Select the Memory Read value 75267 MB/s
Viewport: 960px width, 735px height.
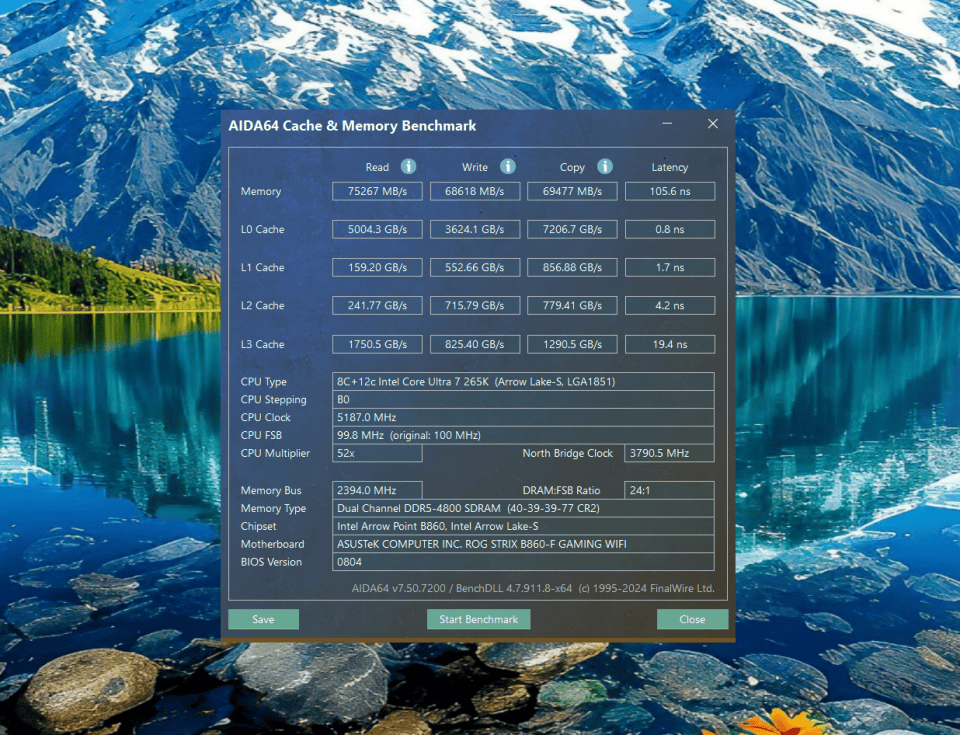click(377, 191)
